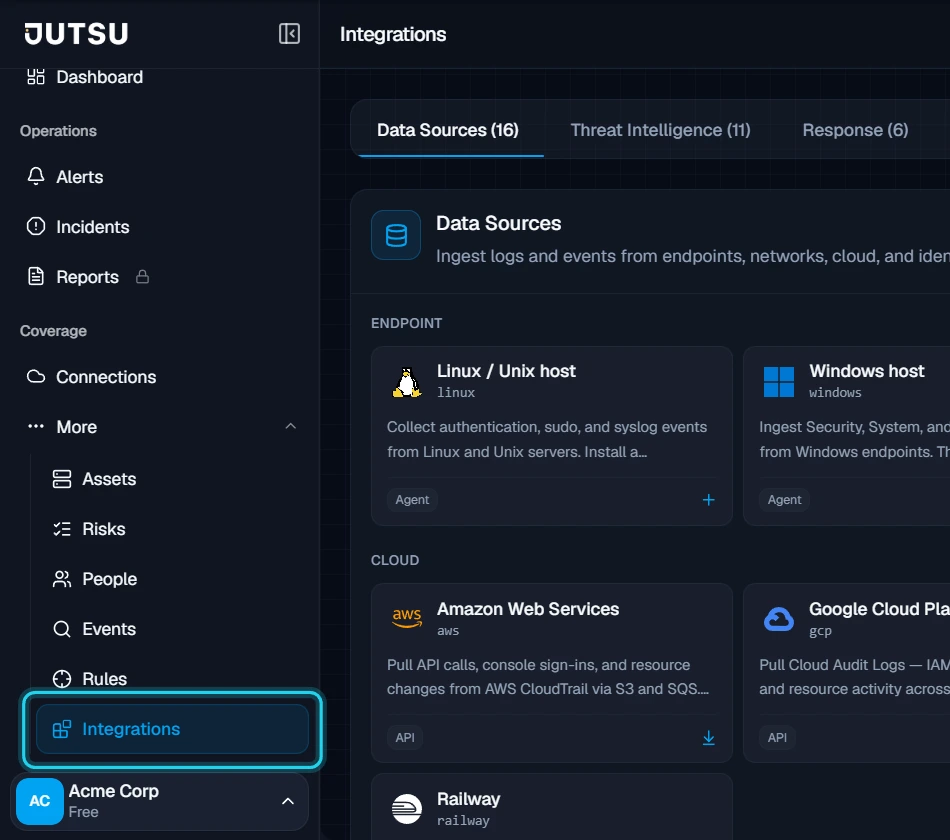950x840 pixels.
Task: Open the Google Cloud card title
Action: [879, 608]
